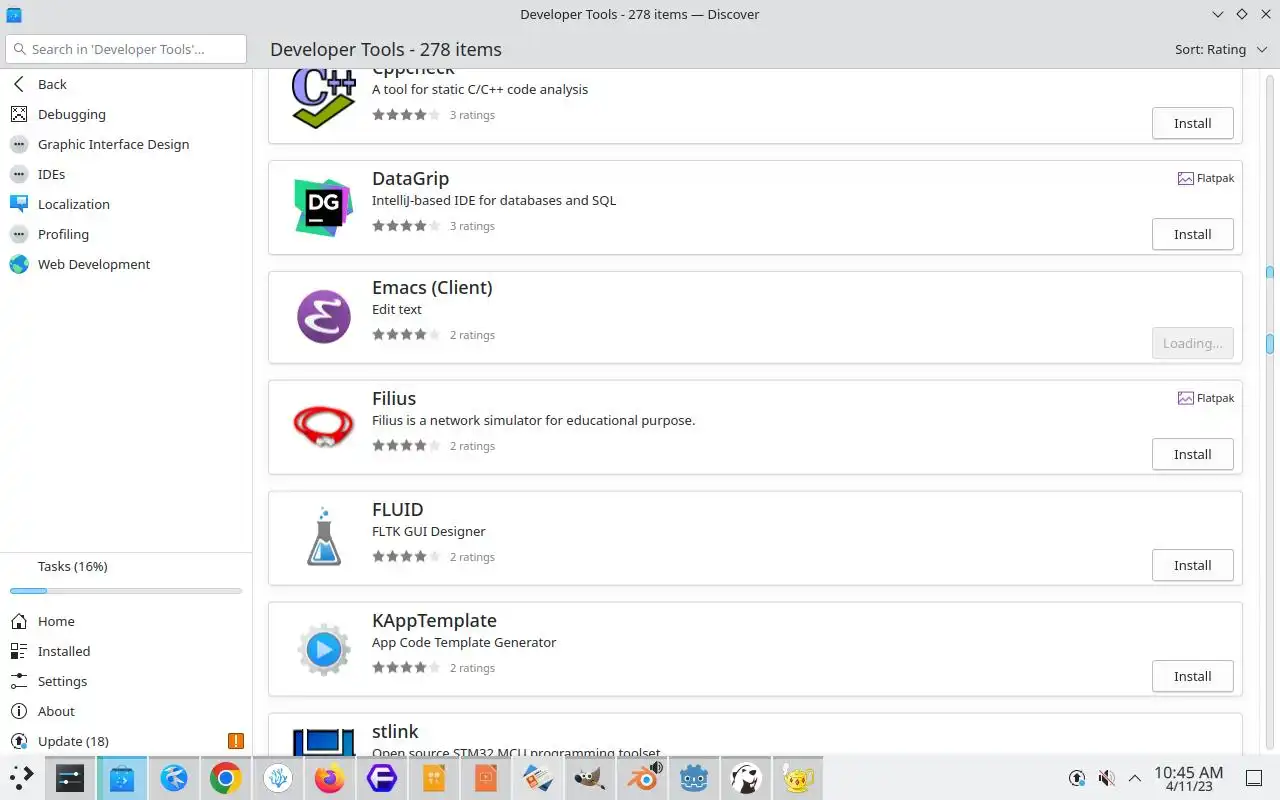Click the KAppTemplate gear icon
Viewport: 1280px width, 800px height.
323,649
